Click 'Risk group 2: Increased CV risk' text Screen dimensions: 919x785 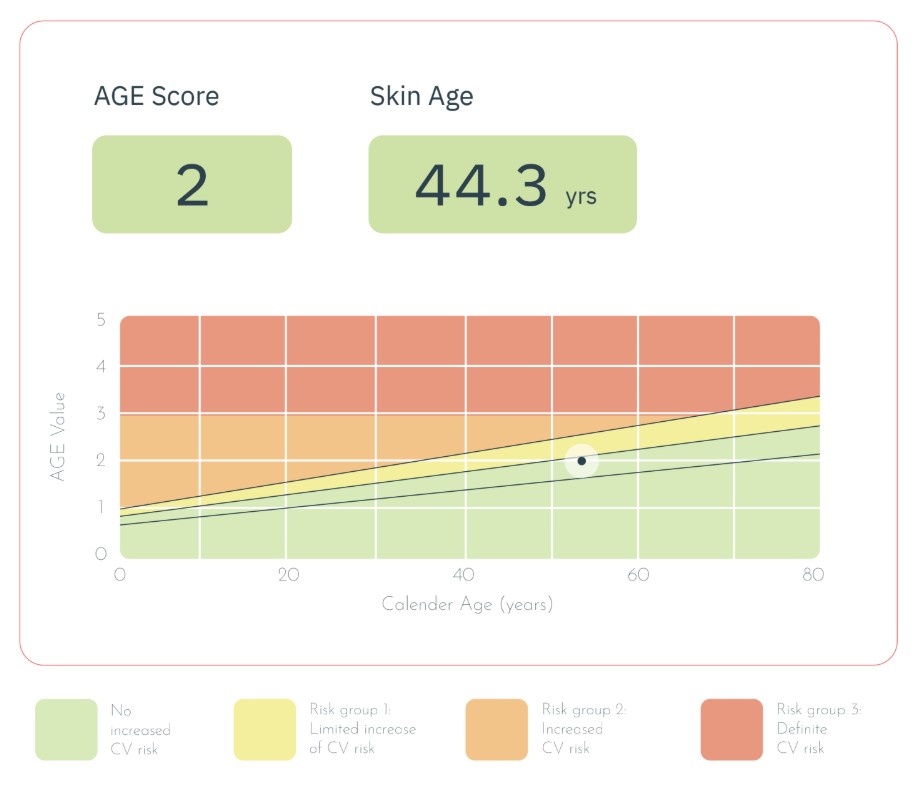coord(583,729)
